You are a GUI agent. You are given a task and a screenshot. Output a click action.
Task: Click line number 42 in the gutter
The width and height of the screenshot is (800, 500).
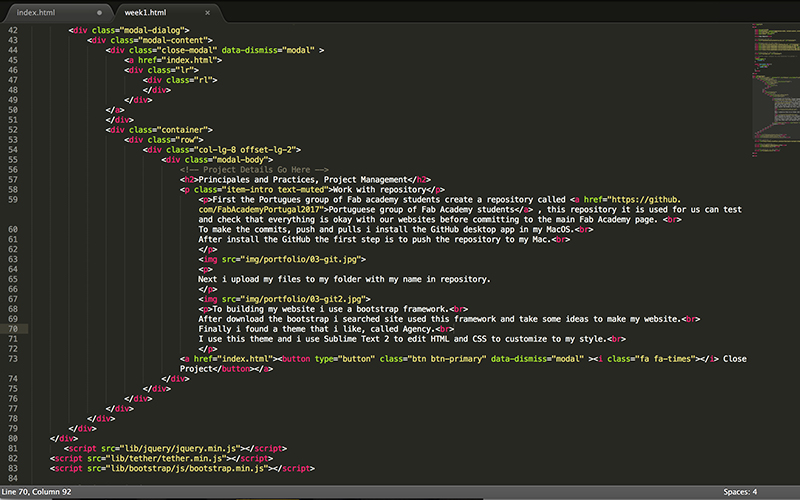13,30
